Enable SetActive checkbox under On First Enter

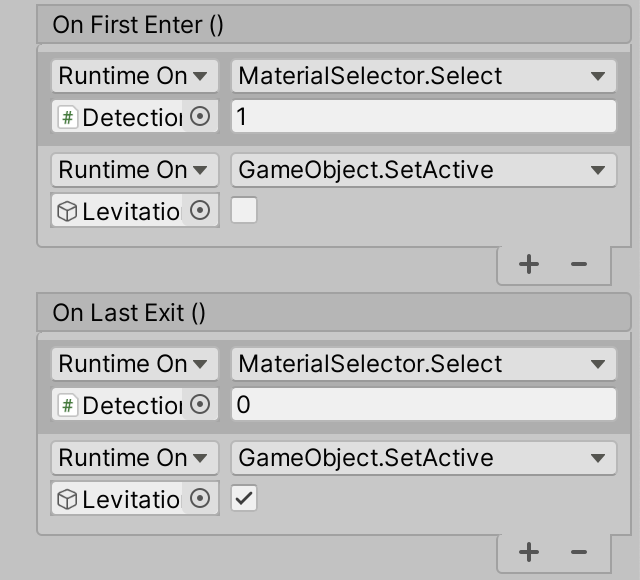click(x=244, y=211)
